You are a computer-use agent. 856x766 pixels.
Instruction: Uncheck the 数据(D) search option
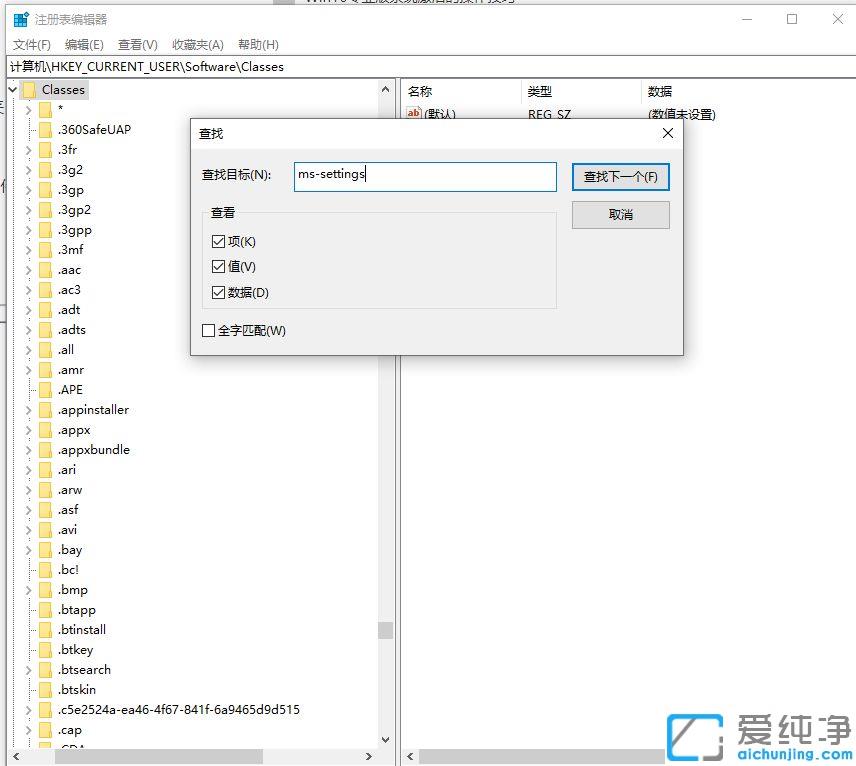point(218,293)
